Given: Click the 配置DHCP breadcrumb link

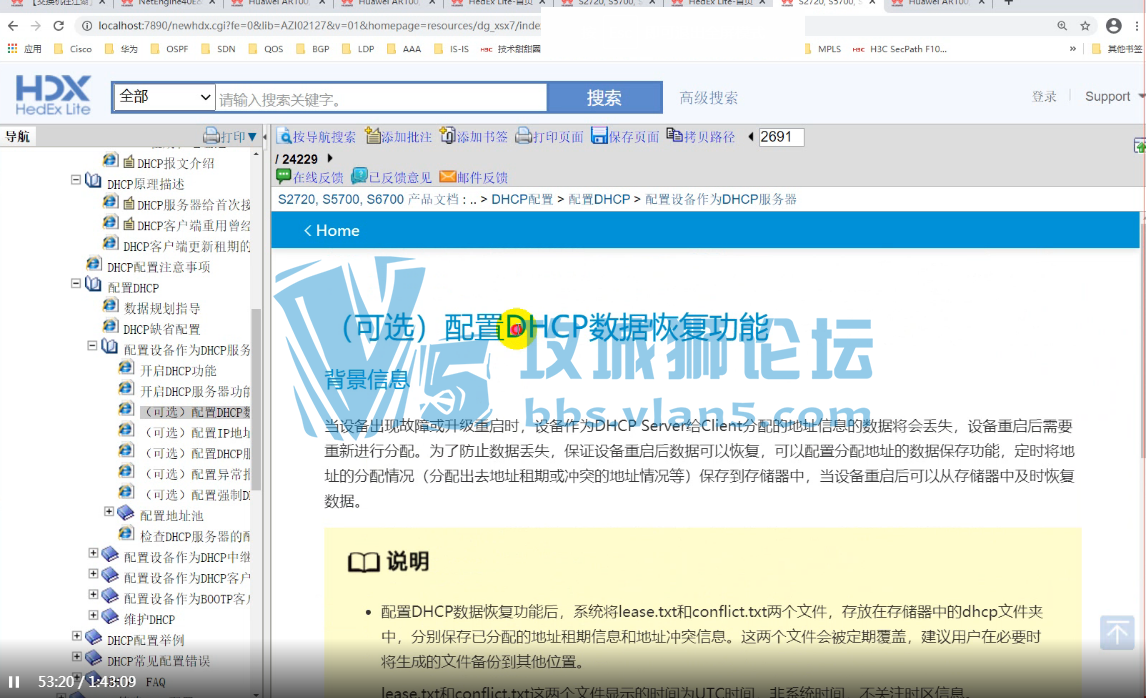Looking at the screenshot, I should (599, 199).
